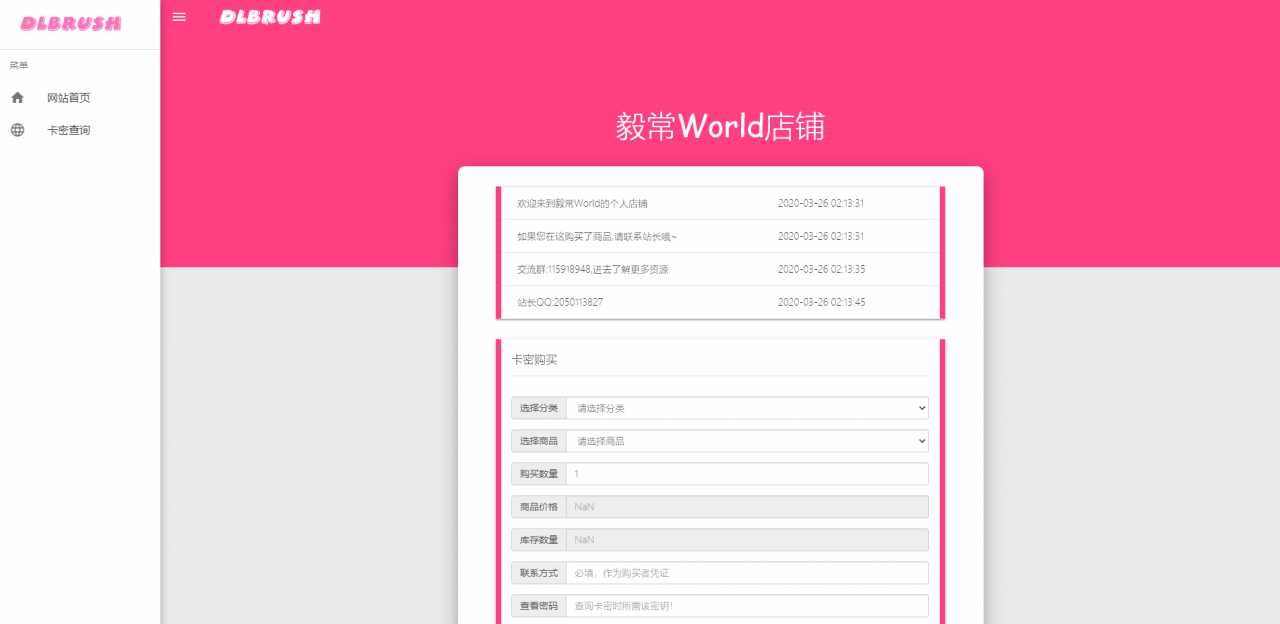This screenshot has height=624, width=1280.
Task: Focus the 查看密码 input field
Action: point(746,606)
